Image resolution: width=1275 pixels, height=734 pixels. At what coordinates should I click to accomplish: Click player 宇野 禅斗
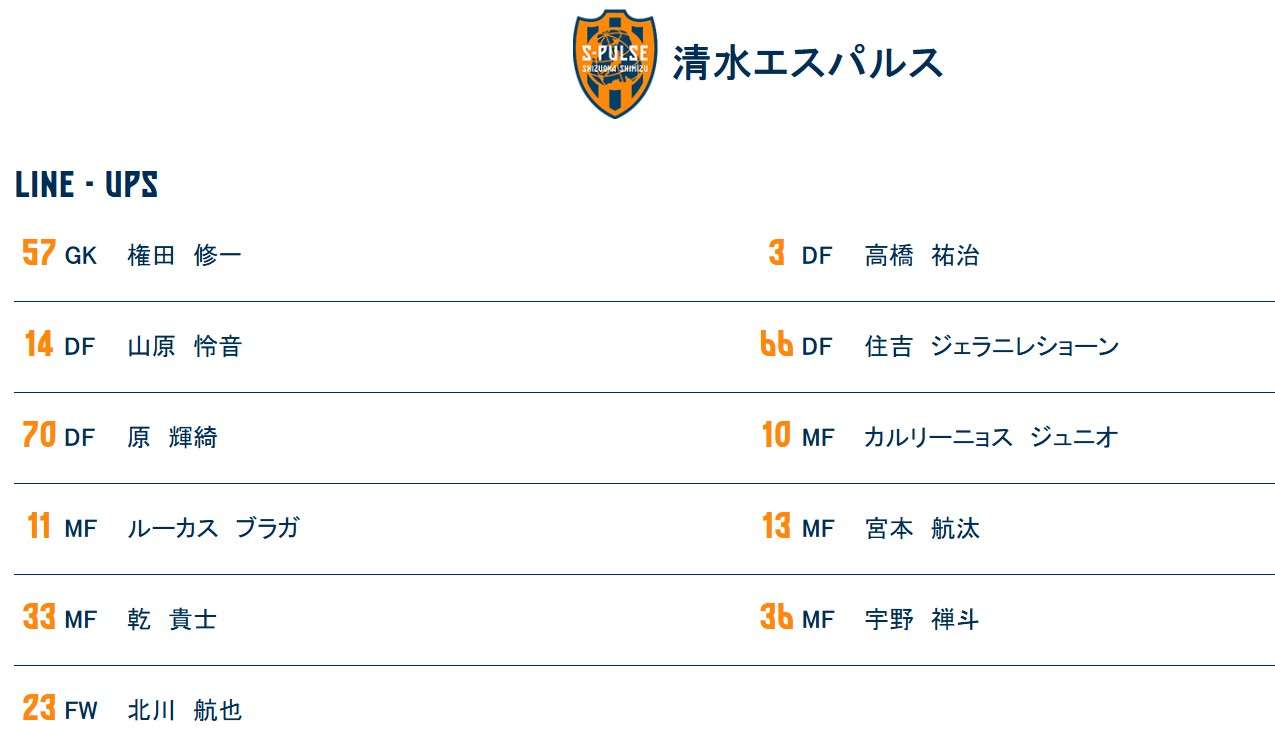(922, 619)
